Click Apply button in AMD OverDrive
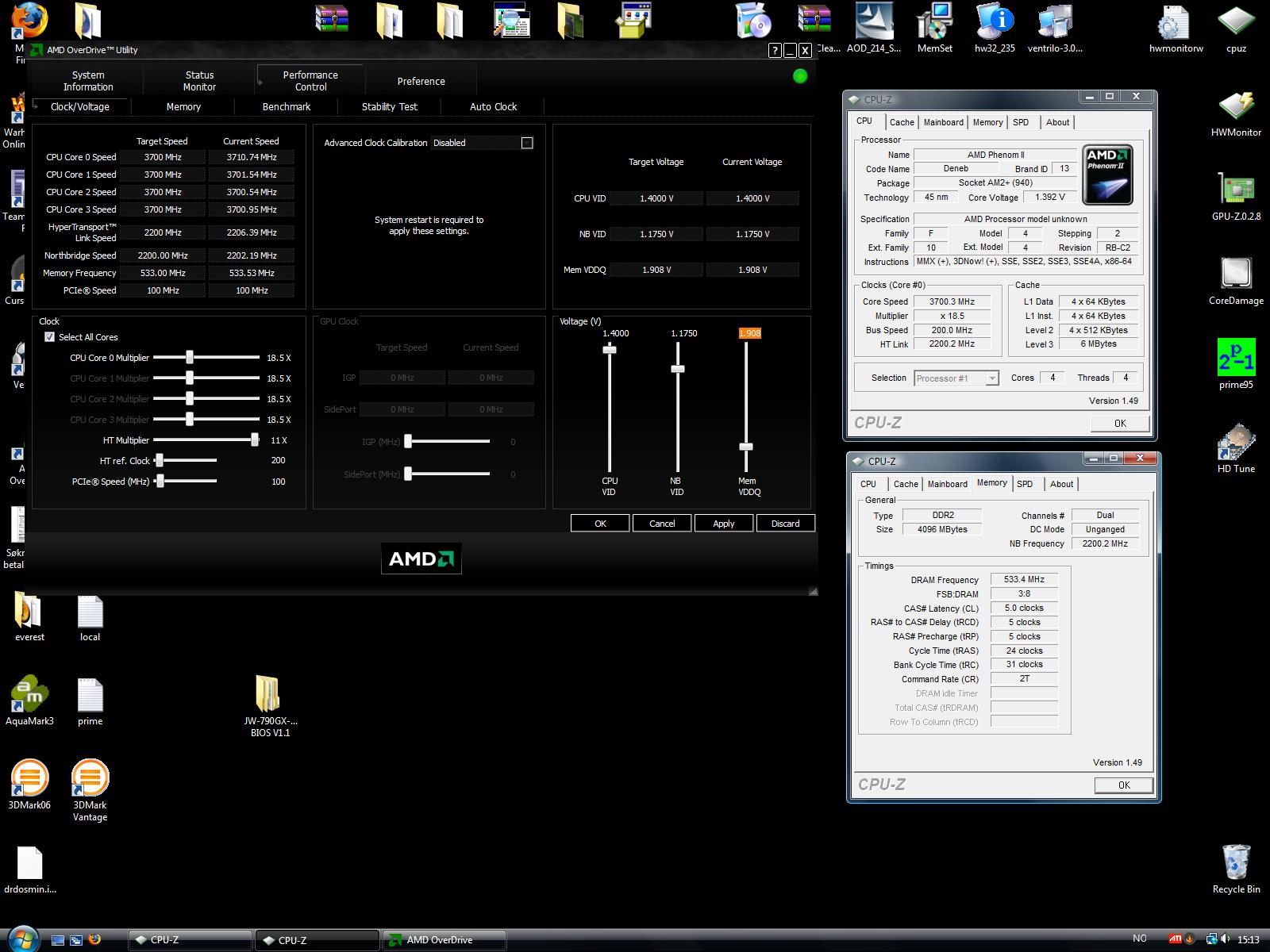The image size is (1270, 952). (724, 524)
